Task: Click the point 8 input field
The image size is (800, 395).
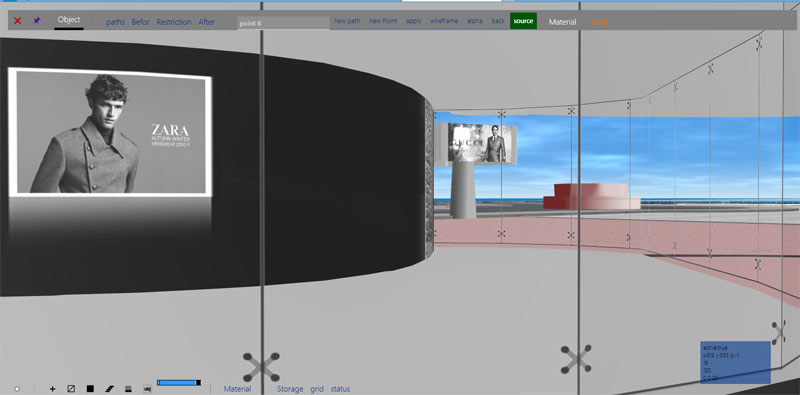Action: coord(283,23)
